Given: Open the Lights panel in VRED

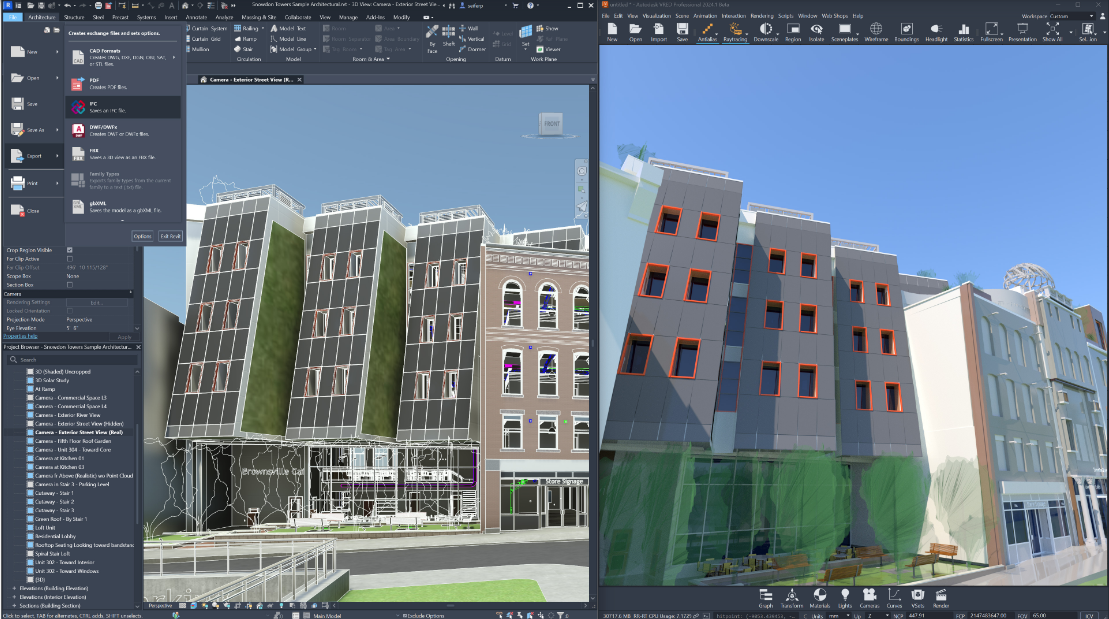Looking at the screenshot, I should tap(845, 595).
